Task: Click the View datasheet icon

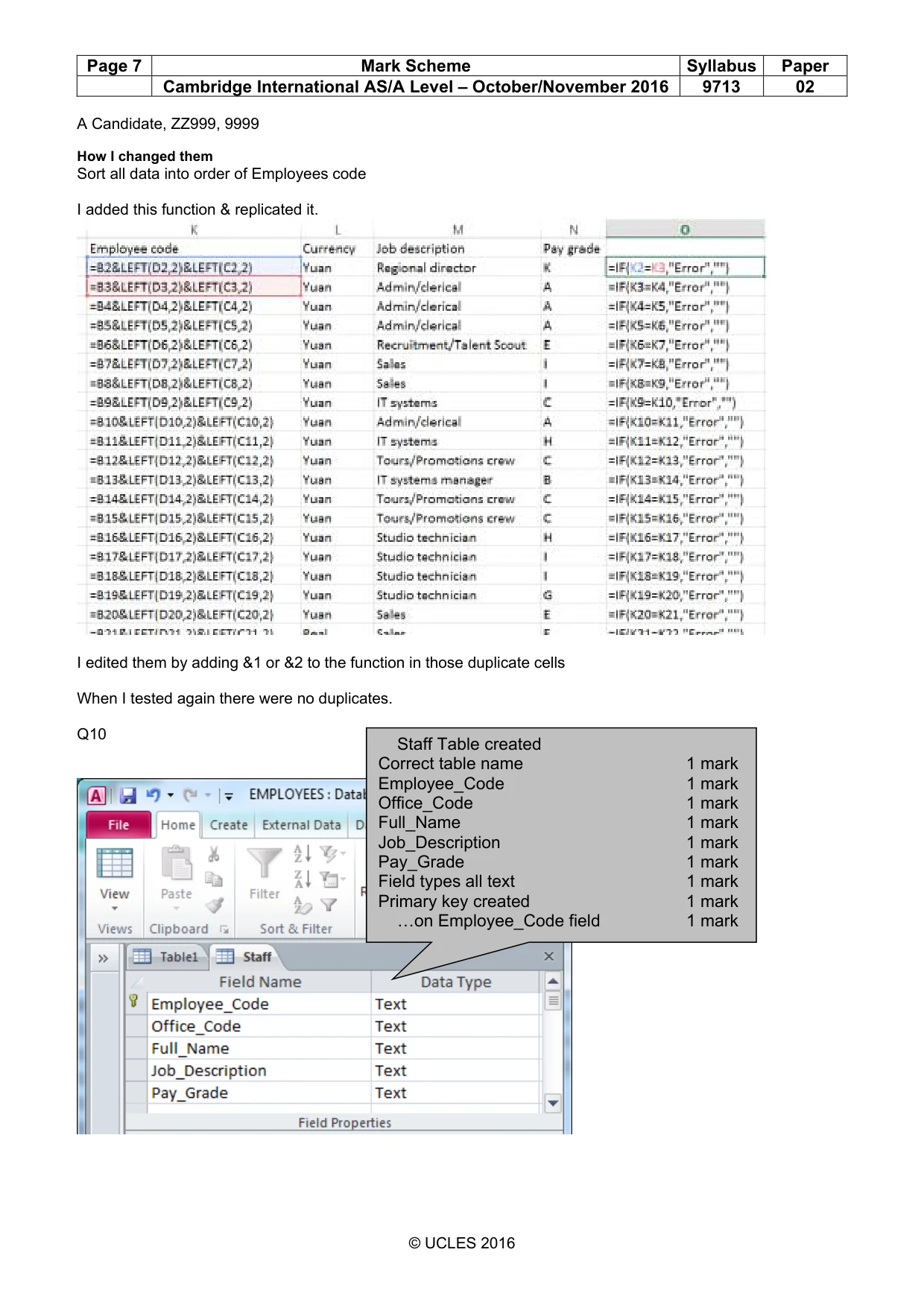Action: click(x=115, y=864)
